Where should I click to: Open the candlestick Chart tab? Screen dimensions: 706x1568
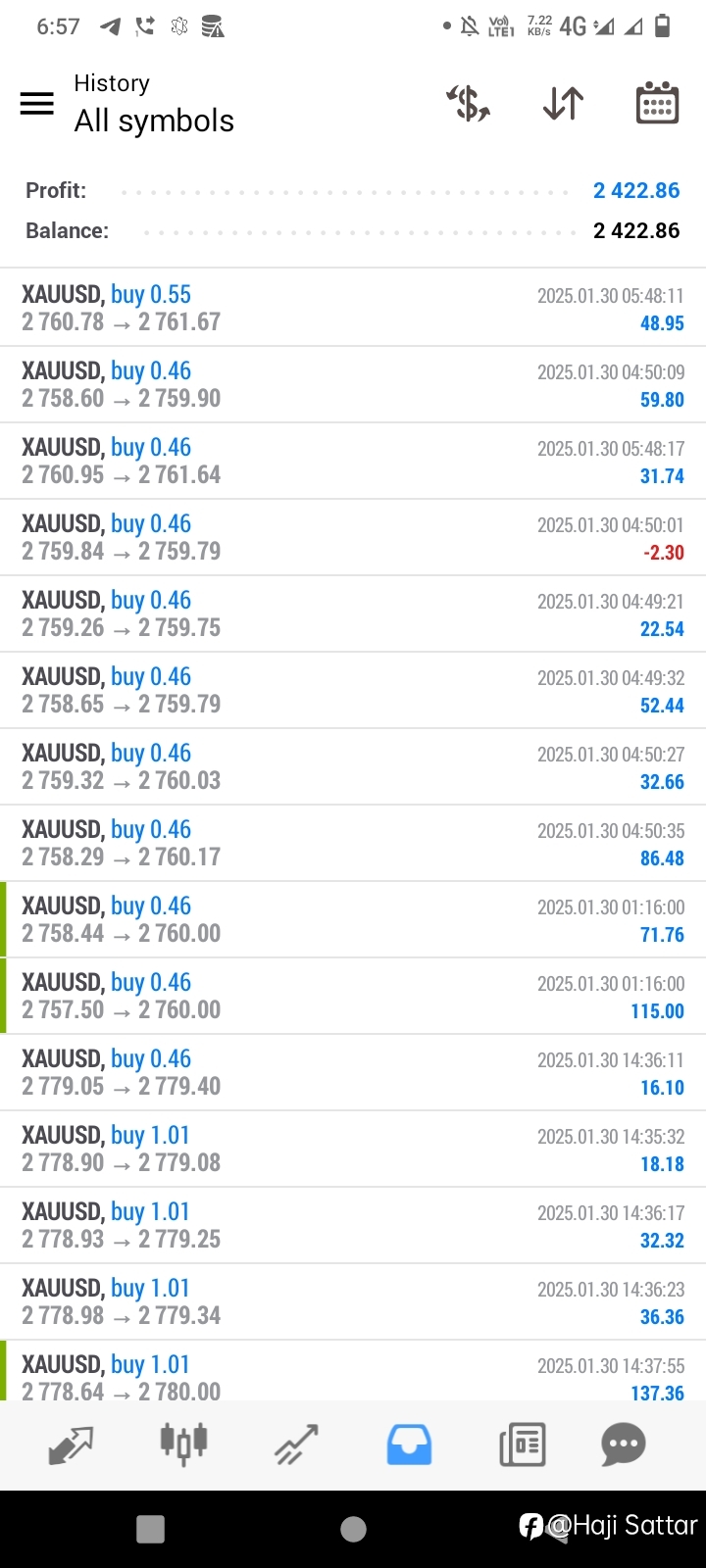click(183, 1444)
